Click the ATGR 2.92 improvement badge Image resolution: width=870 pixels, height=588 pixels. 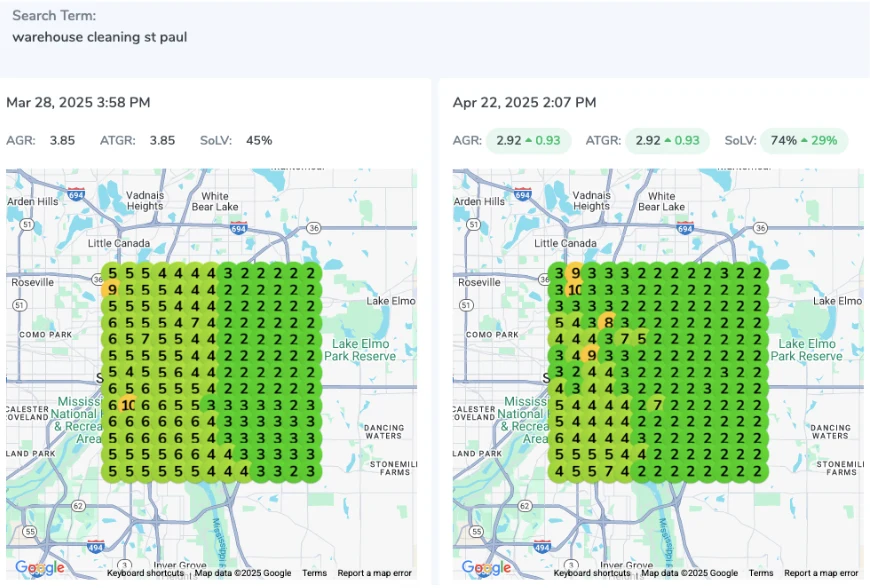[x=669, y=141]
